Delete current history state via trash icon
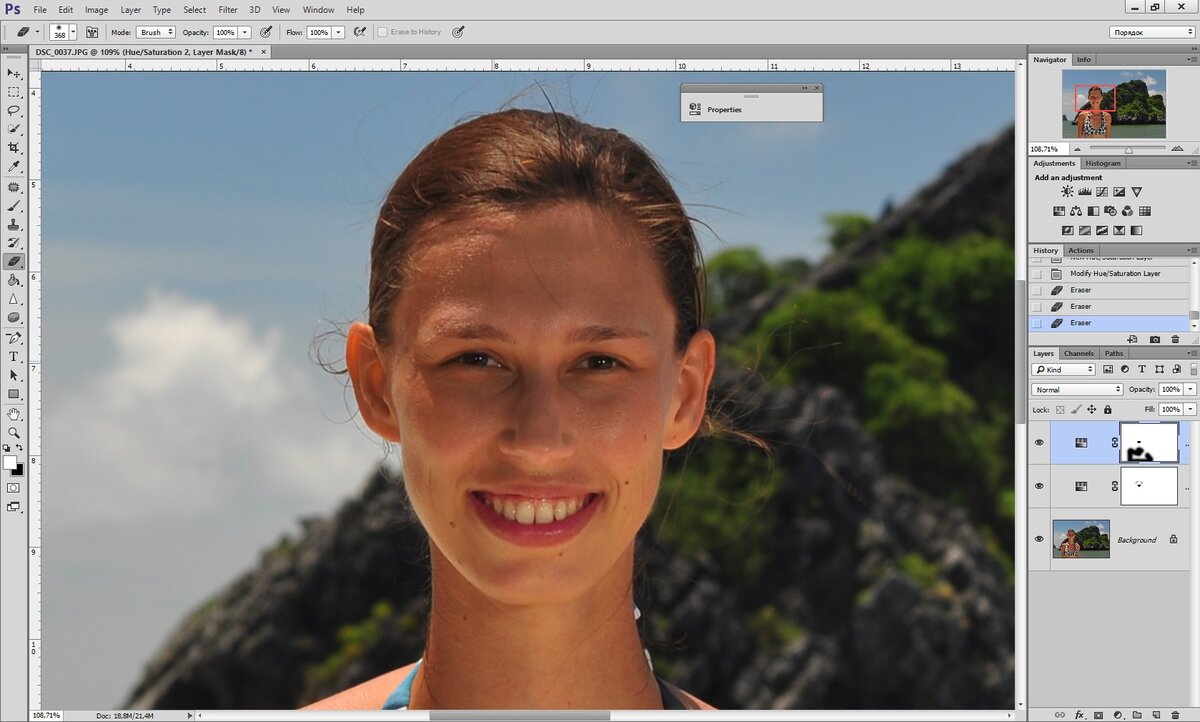This screenshot has height=722, width=1200. 1174,340
